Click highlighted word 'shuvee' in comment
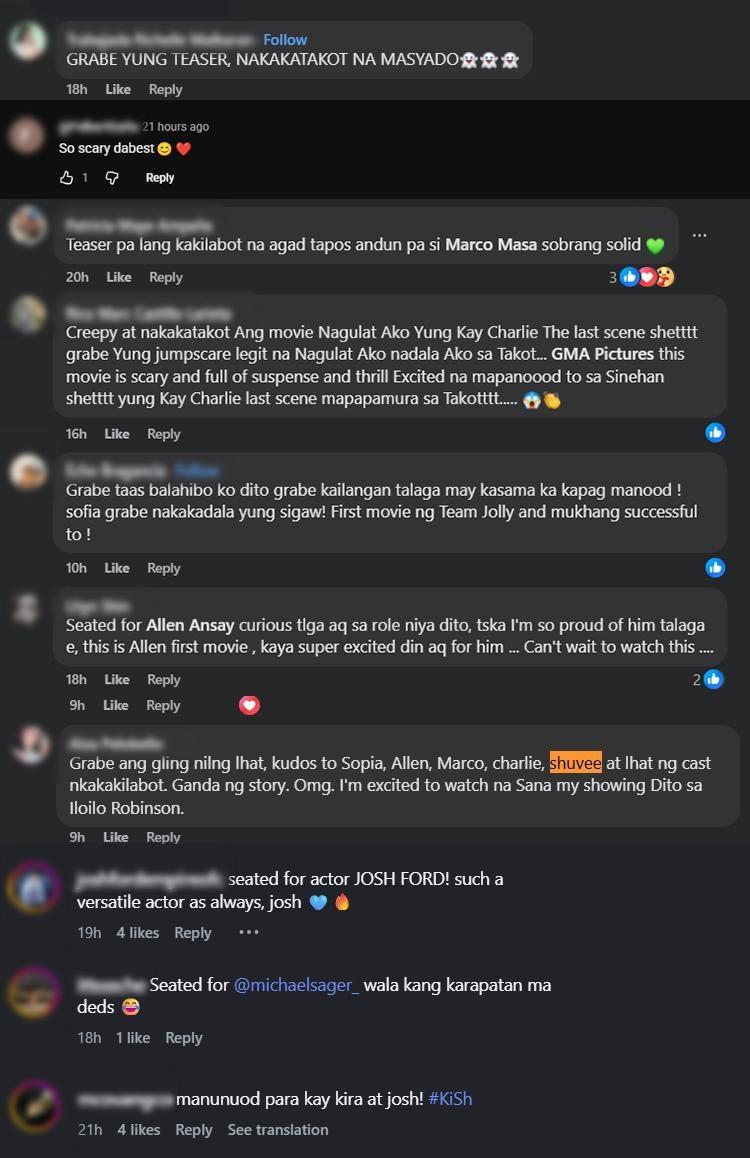 tap(575, 763)
